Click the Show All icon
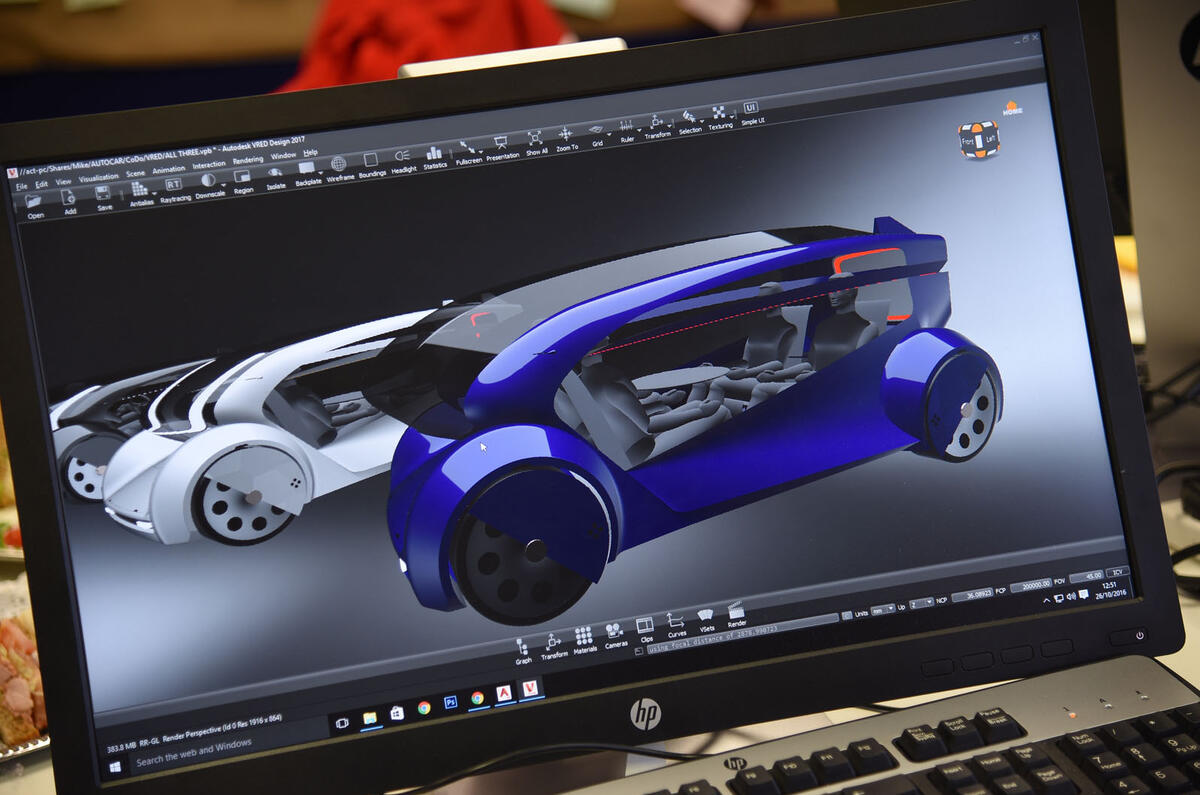The image size is (1200, 795). tap(535, 139)
